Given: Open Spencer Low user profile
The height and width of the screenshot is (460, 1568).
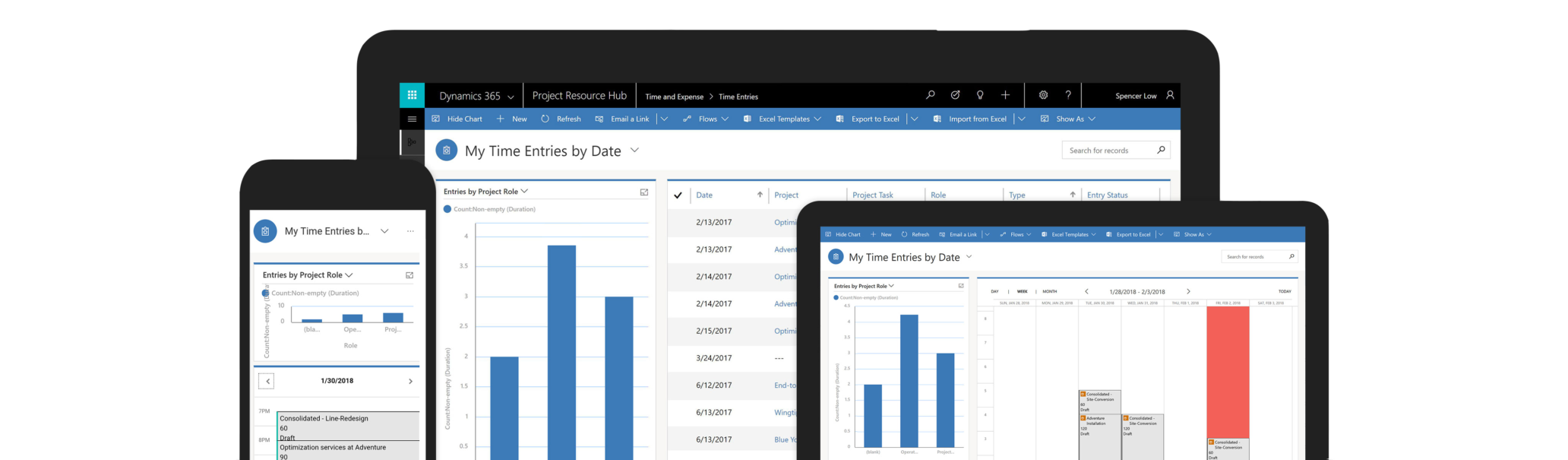Looking at the screenshot, I should (1144, 96).
